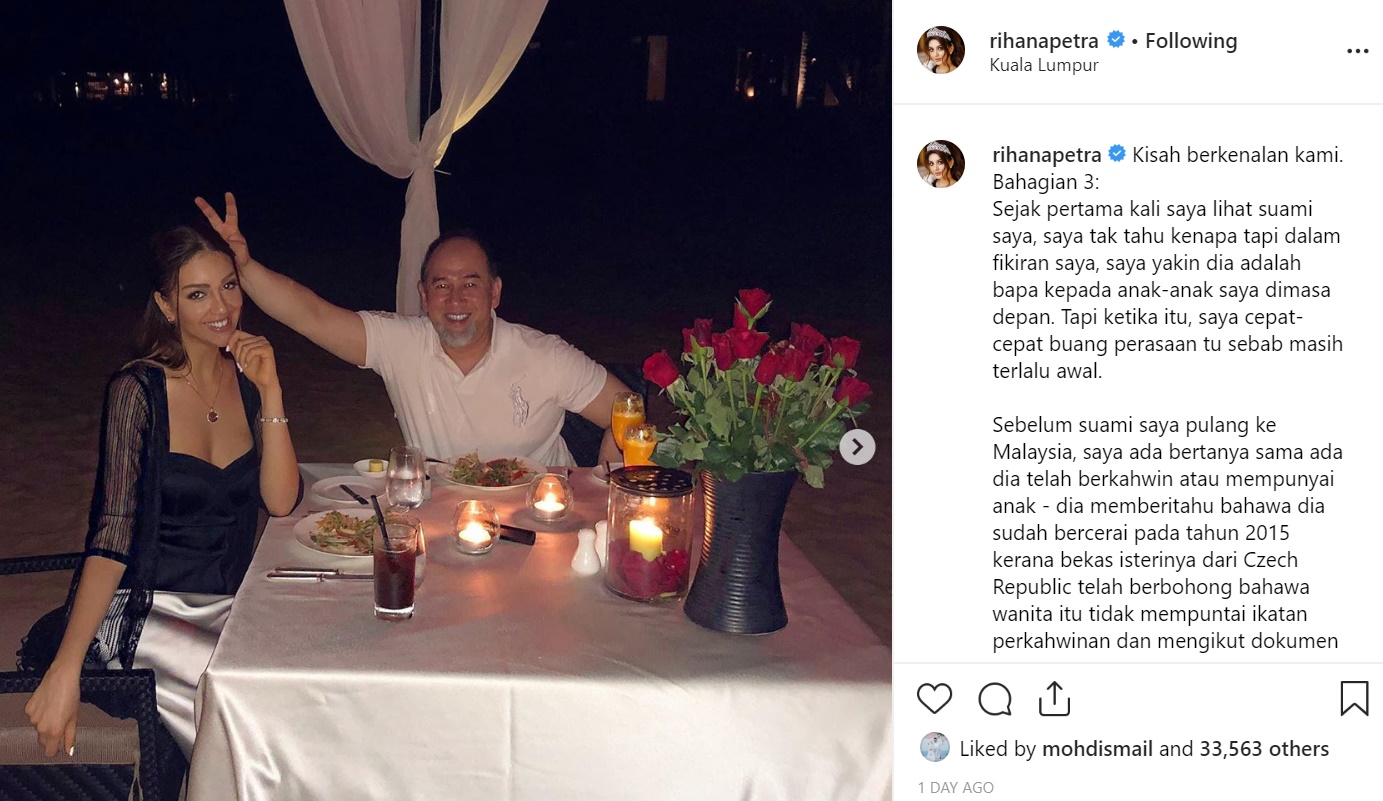Open the Kuala Lumpur location link
Viewport: 1383px width, 801px height.
[x=1044, y=65]
